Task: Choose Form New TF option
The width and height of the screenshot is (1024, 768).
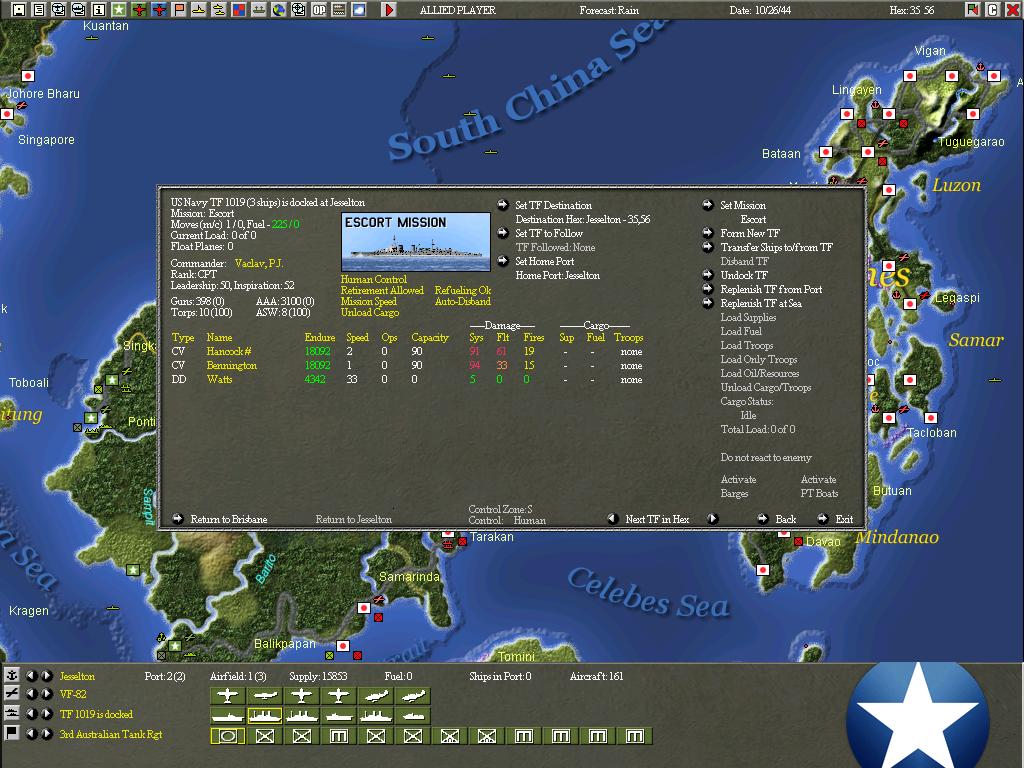Action: (x=750, y=233)
